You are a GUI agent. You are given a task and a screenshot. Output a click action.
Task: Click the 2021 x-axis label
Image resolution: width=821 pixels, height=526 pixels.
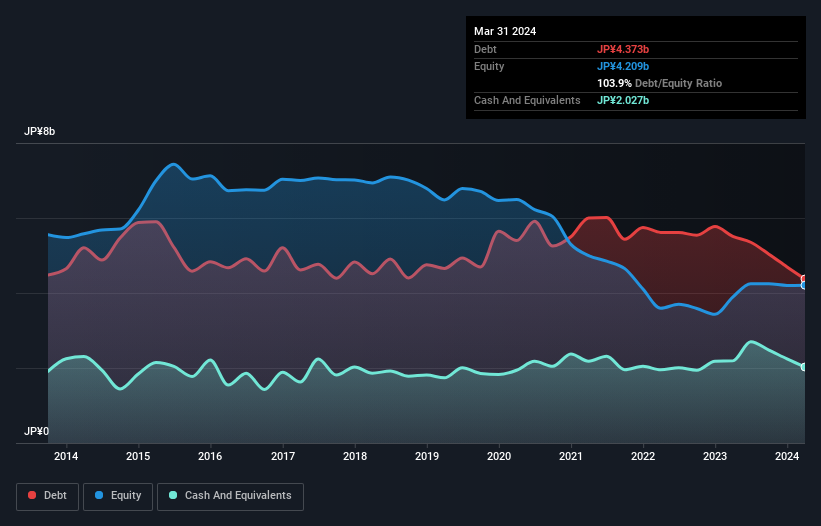[x=571, y=456]
